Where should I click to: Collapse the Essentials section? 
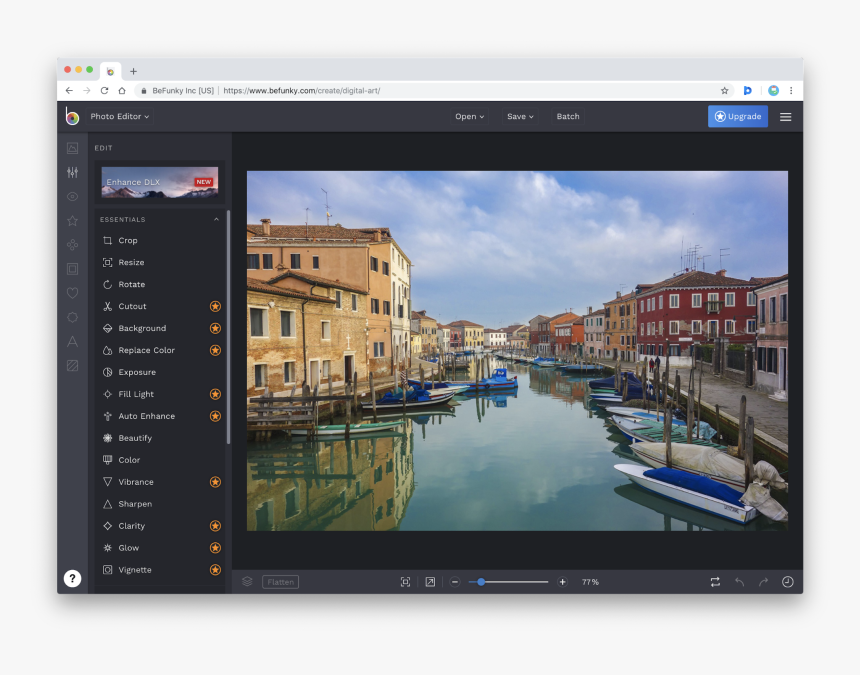coord(216,219)
